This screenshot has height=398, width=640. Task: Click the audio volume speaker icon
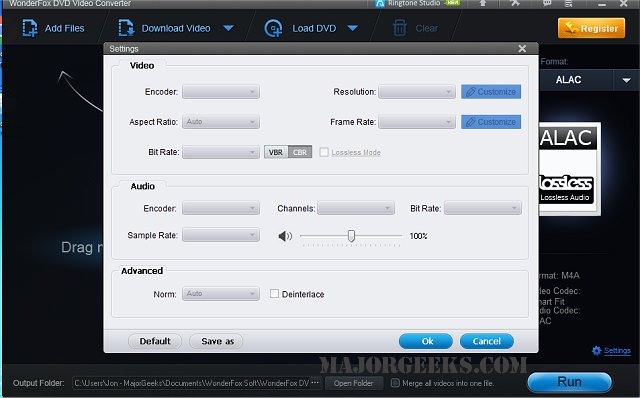pos(285,236)
